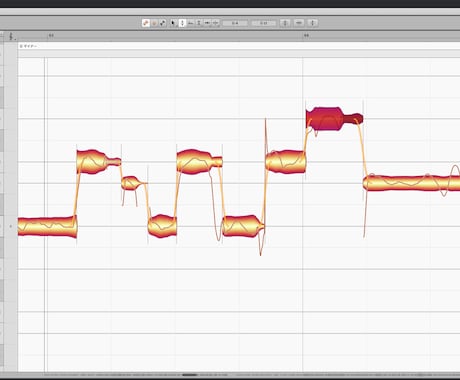Open the clef scale dropdown in ruler
The width and height of the screenshot is (460, 380).
[x=12, y=36]
